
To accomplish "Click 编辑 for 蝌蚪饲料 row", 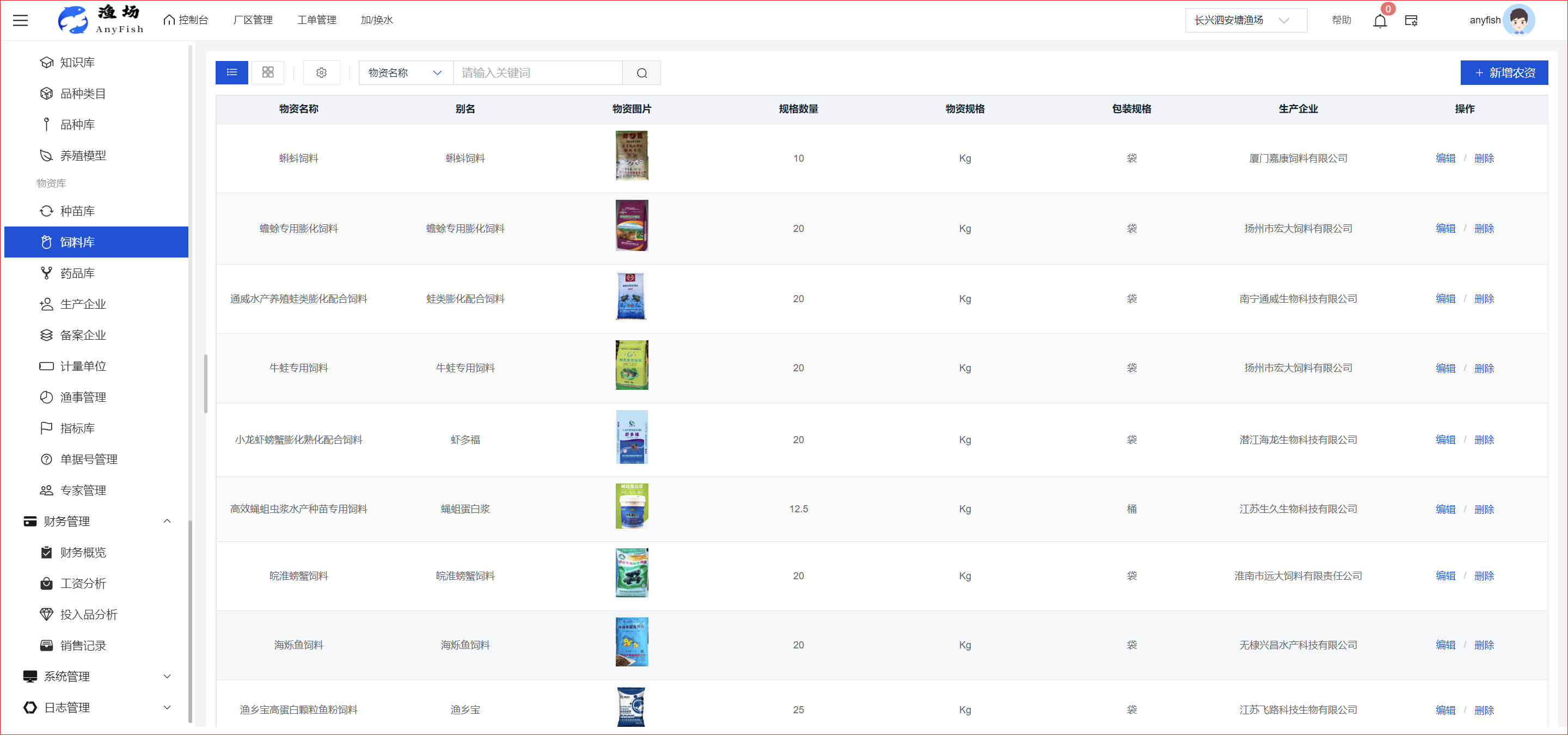I will pyautogui.click(x=1444, y=158).
